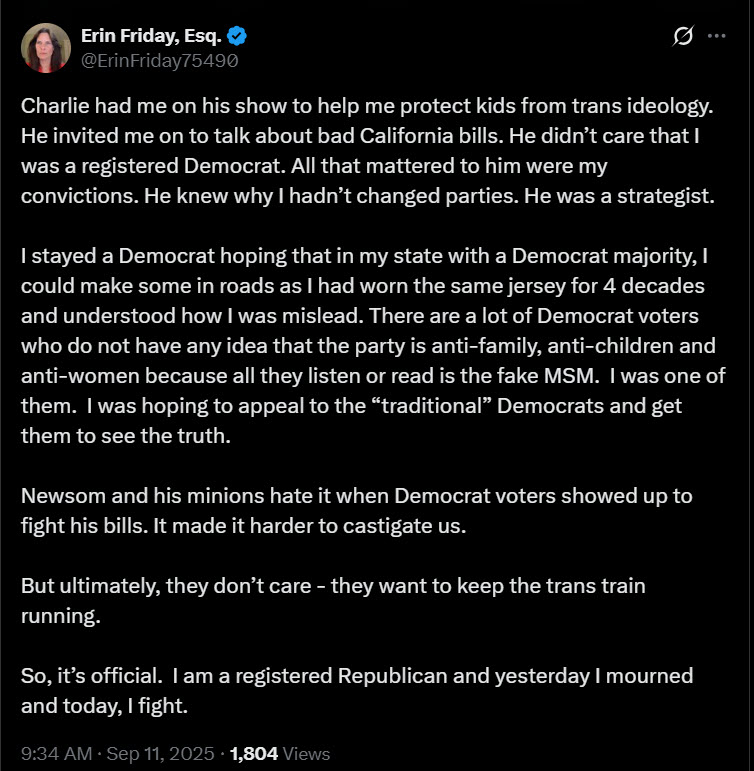Click the line ending 'He was a strategist.'
754x771 pixels.
(x=368, y=196)
